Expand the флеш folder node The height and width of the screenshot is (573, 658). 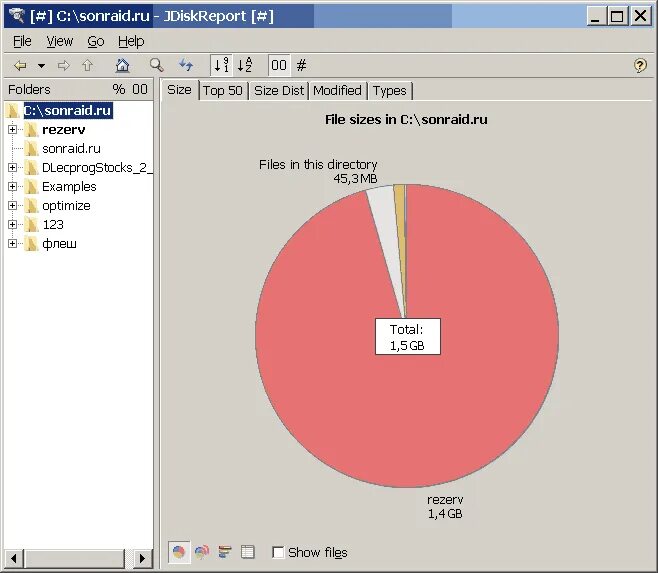click(x=12, y=243)
